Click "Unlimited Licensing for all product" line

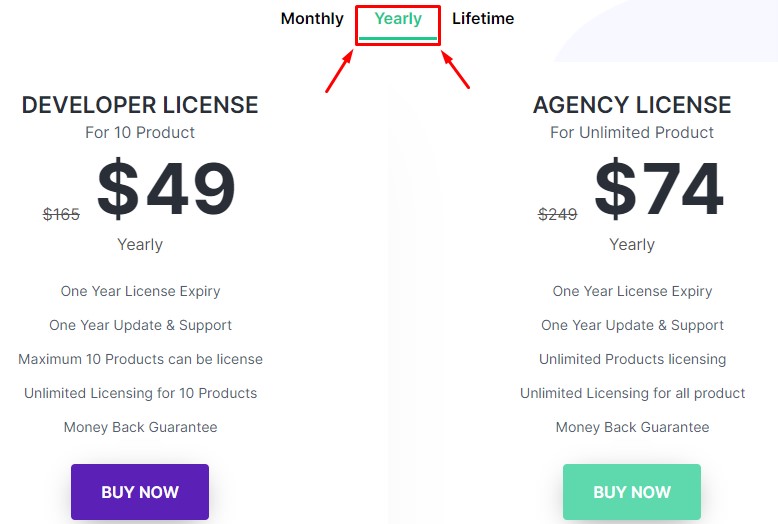point(632,393)
